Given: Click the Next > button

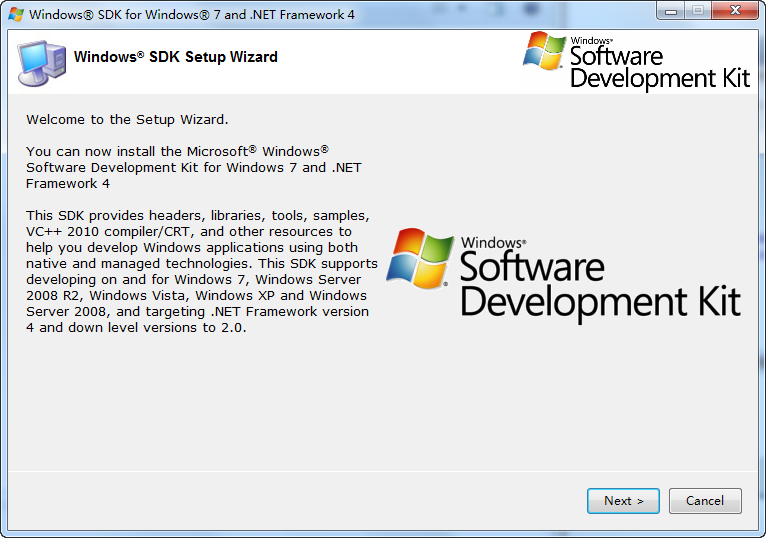Looking at the screenshot, I should pyautogui.click(x=623, y=501).
